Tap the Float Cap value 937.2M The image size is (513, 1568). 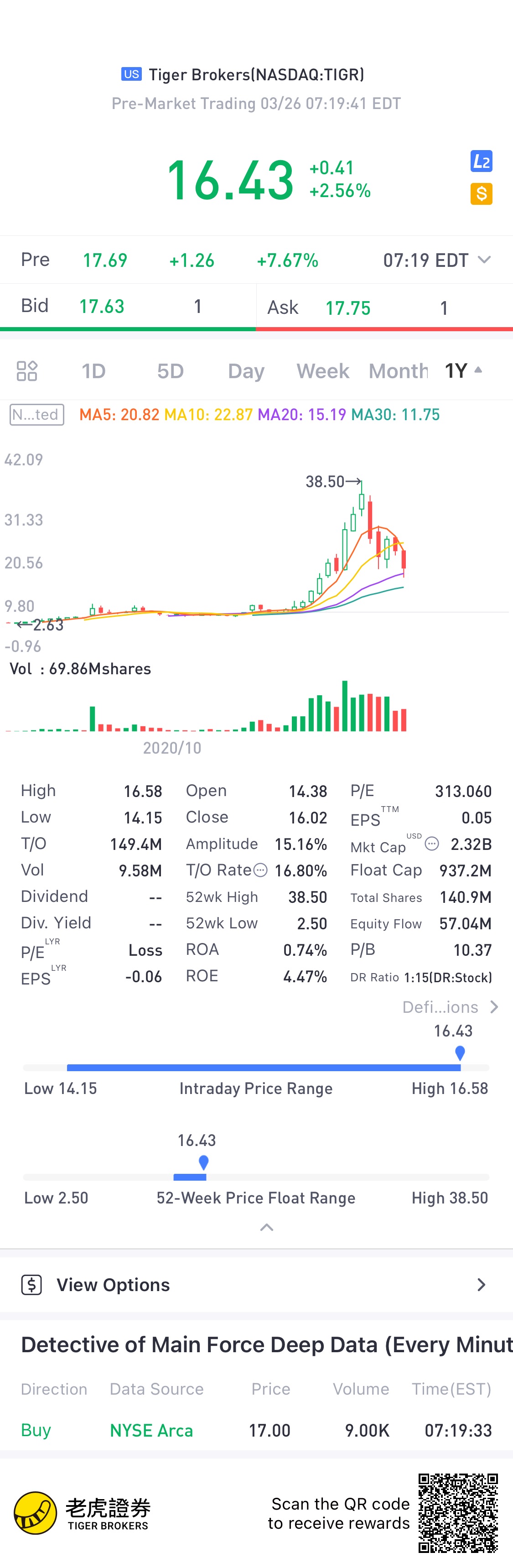pos(466,870)
